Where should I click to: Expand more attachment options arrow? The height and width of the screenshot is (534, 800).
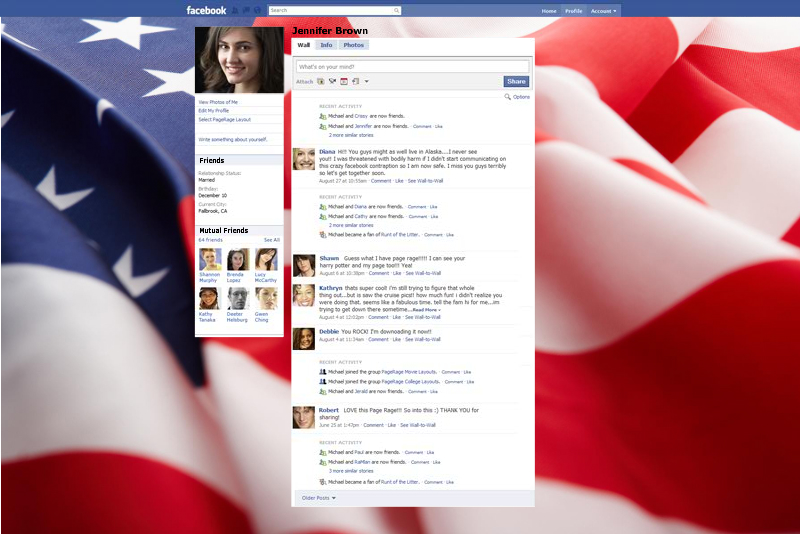(x=367, y=82)
